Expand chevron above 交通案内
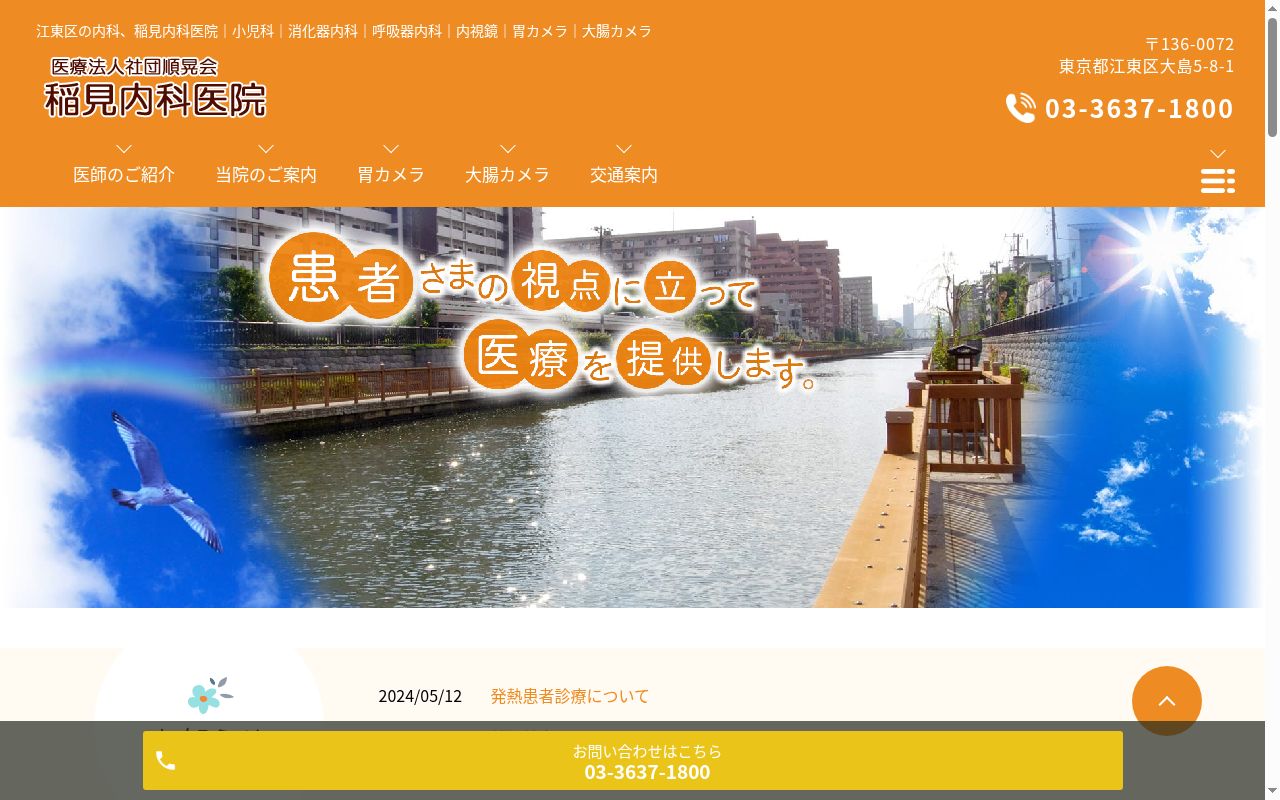The width and height of the screenshot is (1280, 800). pos(624,149)
